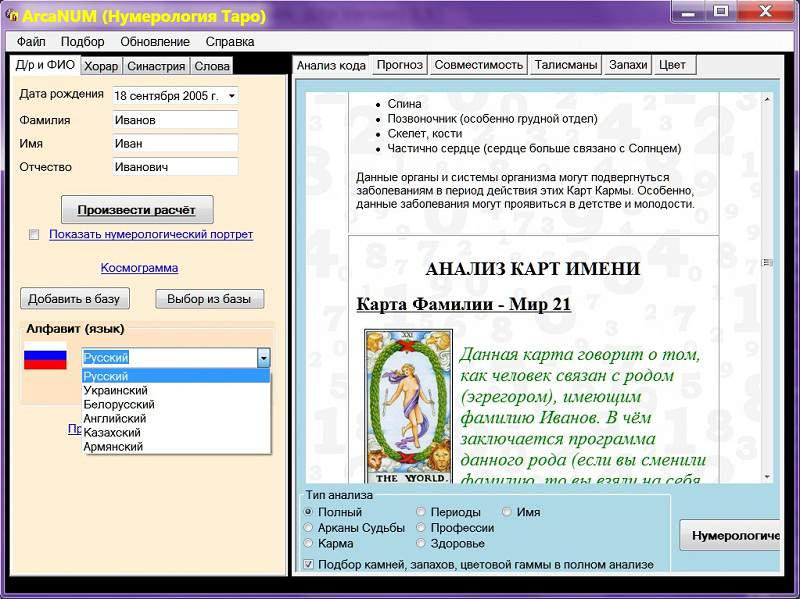Screen dimensions: 800x599
Task: Switch to the Д/р и ФИО tab
Action: (x=45, y=65)
